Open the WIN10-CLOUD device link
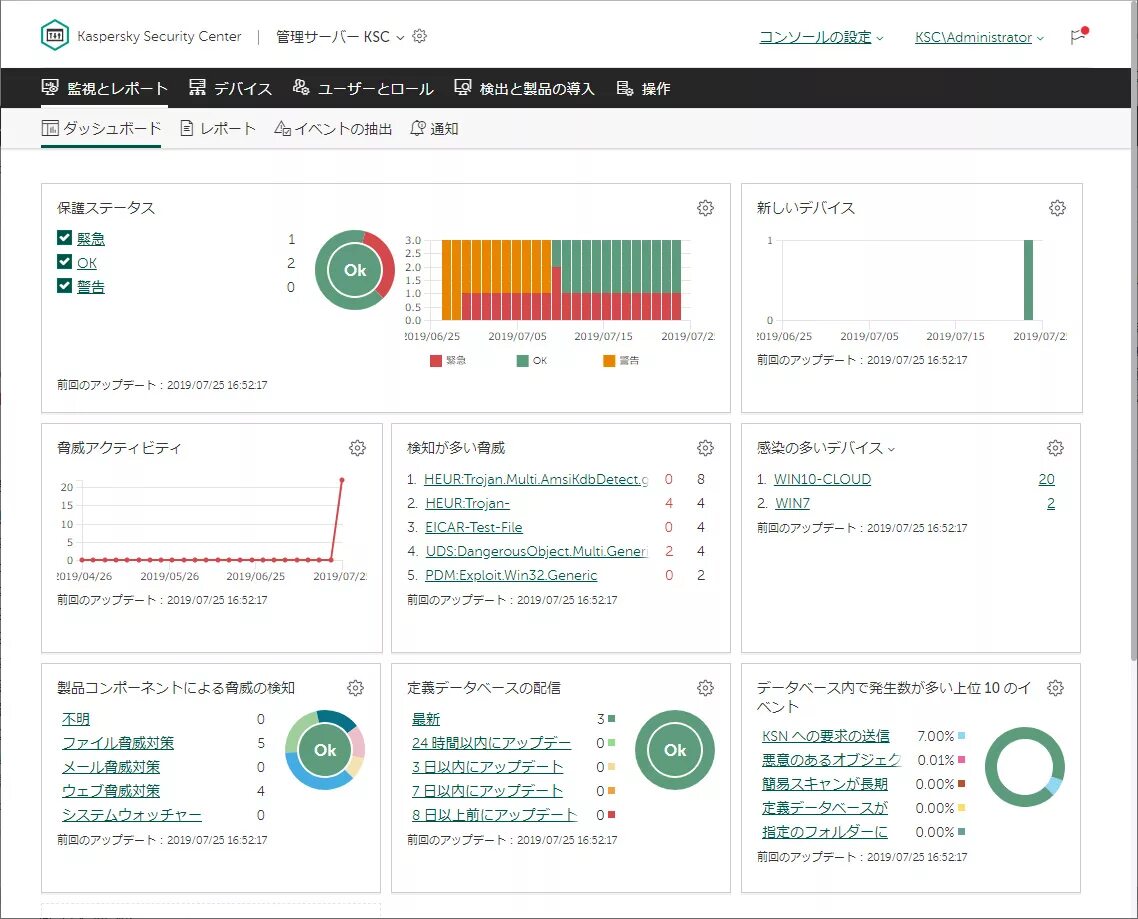Screen dimensions: 1138x919 (x=822, y=479)
